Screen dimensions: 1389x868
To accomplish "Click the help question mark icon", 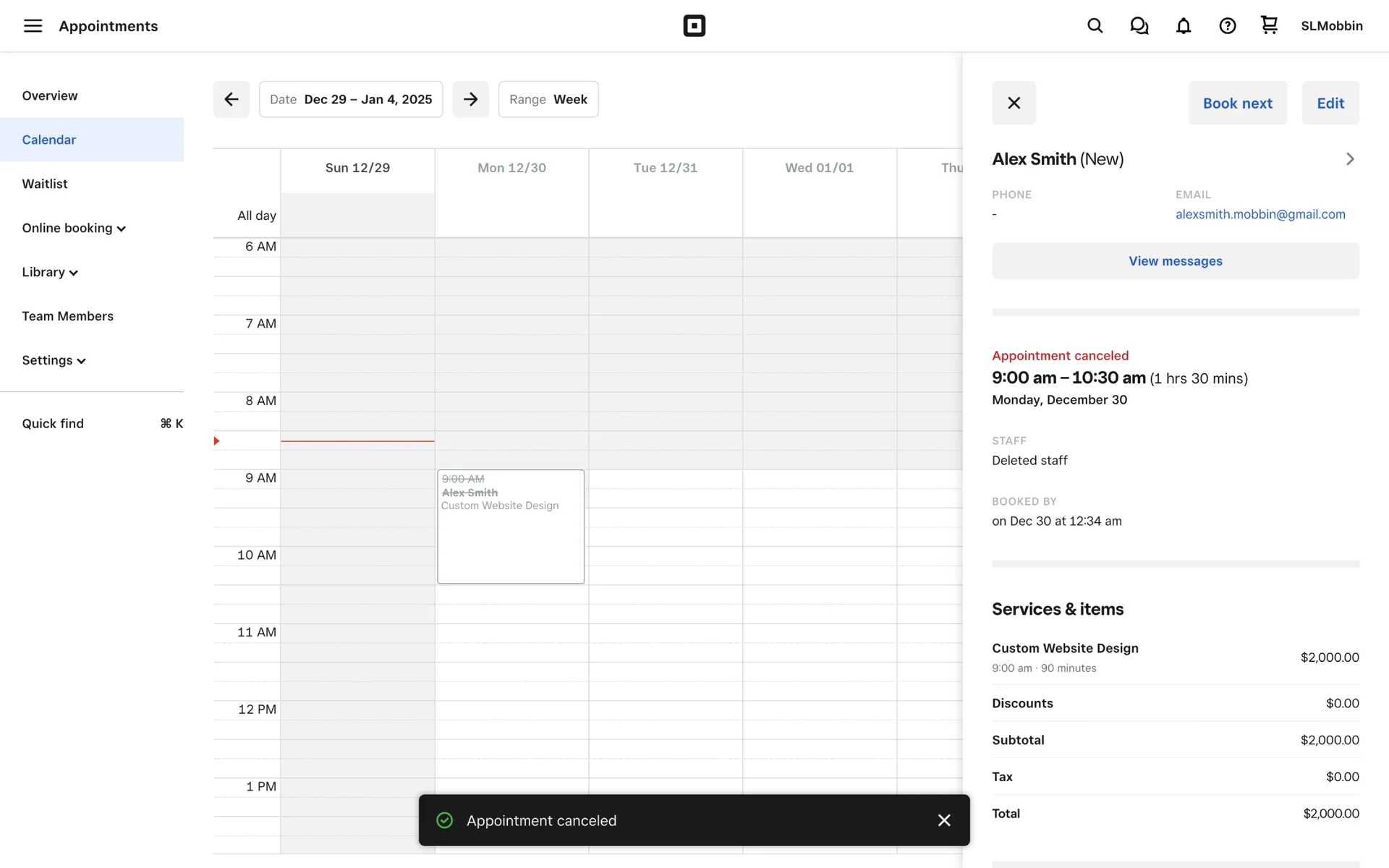I will click(x=1227, y=26).
